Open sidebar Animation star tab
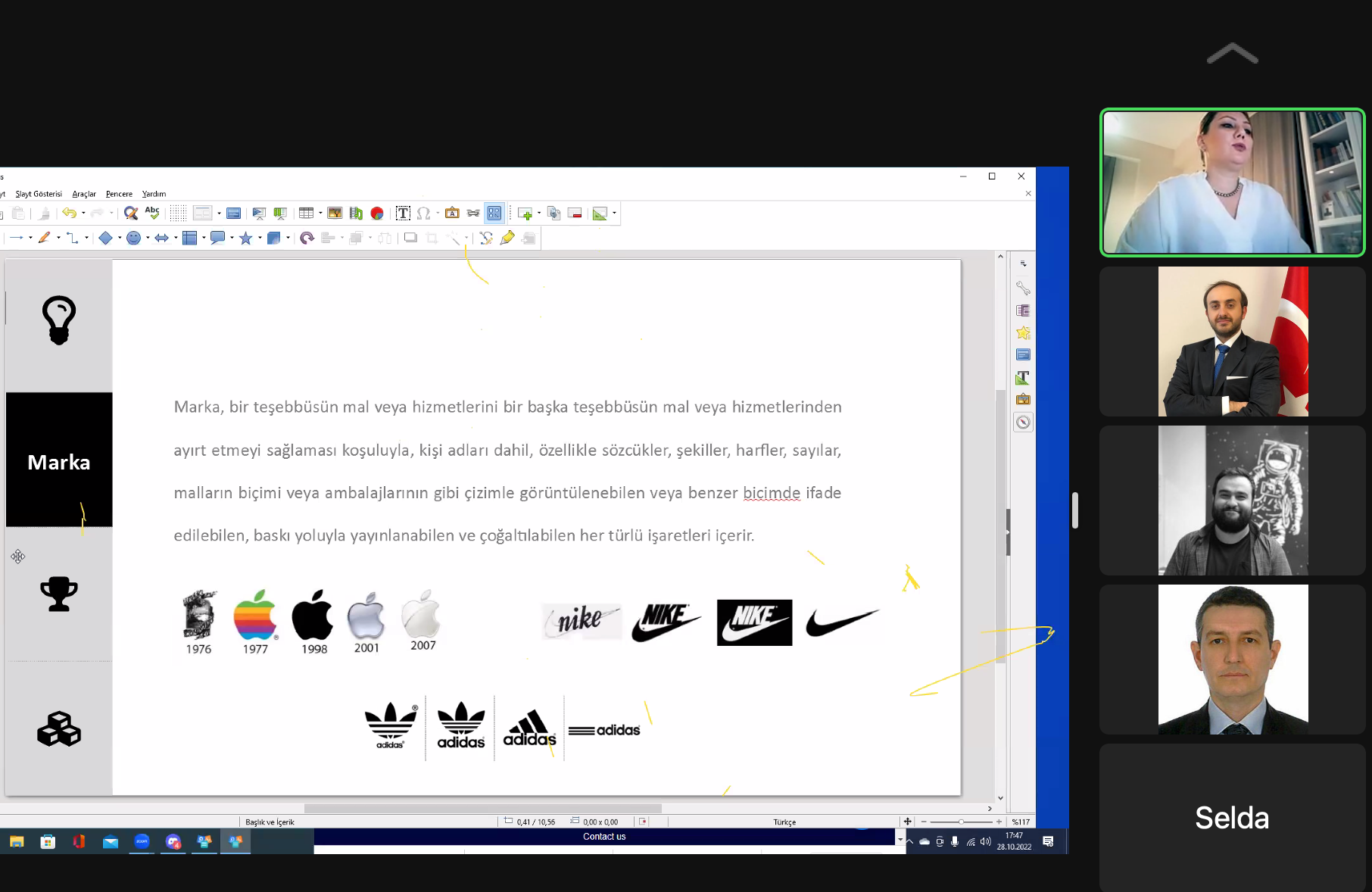This screenshot has width=1372, height=892. pos(1023,332)
